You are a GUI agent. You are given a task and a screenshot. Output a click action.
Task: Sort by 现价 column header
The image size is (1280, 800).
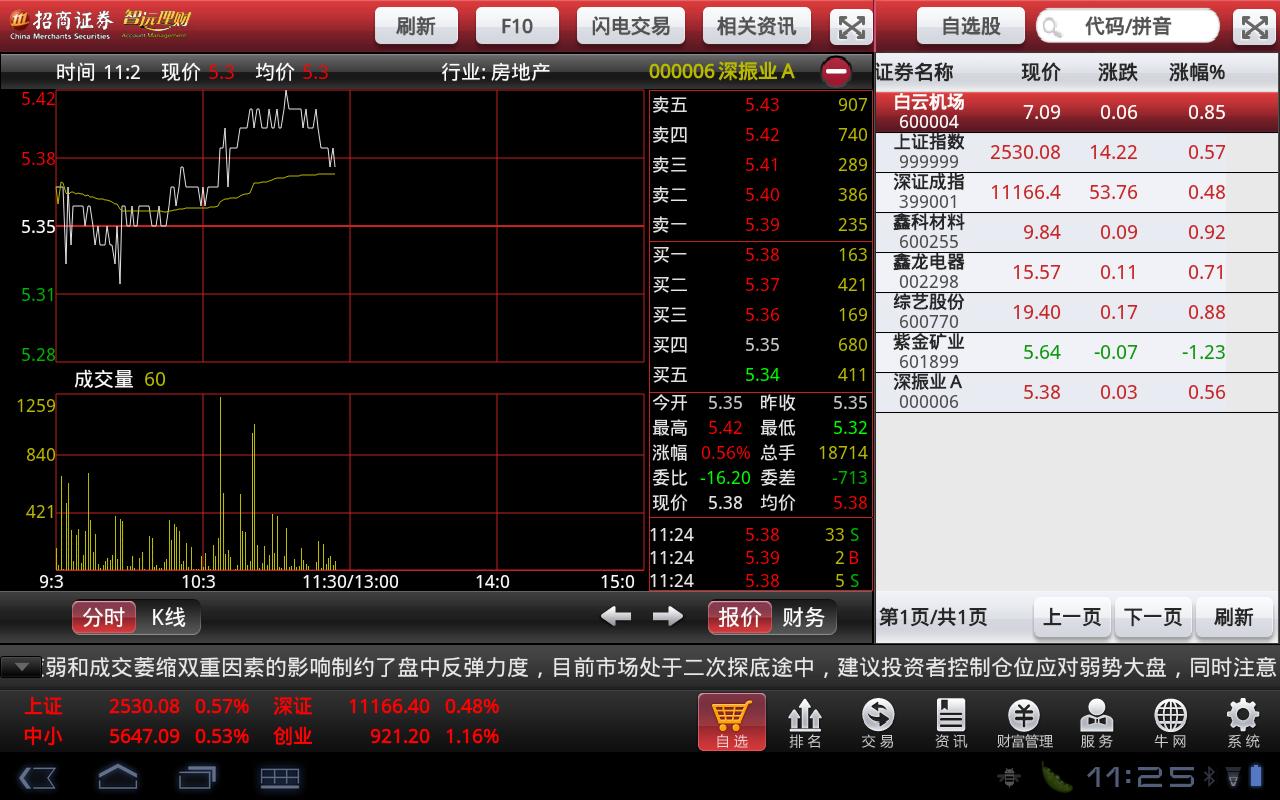(1040, 72)
